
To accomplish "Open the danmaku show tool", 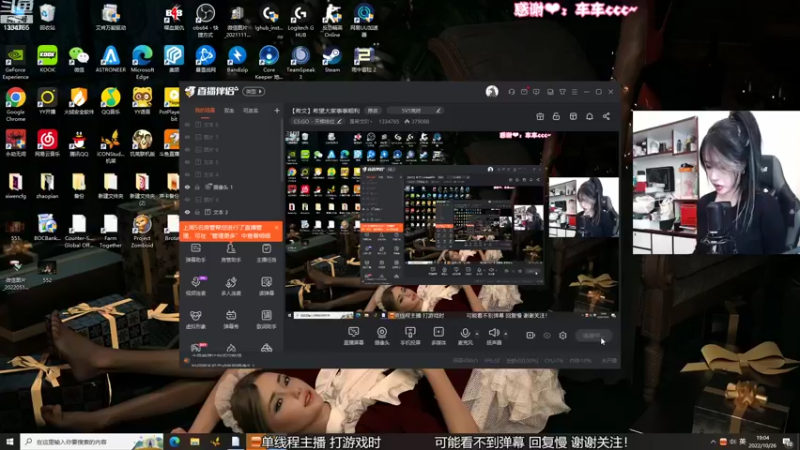I will coord(231,319).
